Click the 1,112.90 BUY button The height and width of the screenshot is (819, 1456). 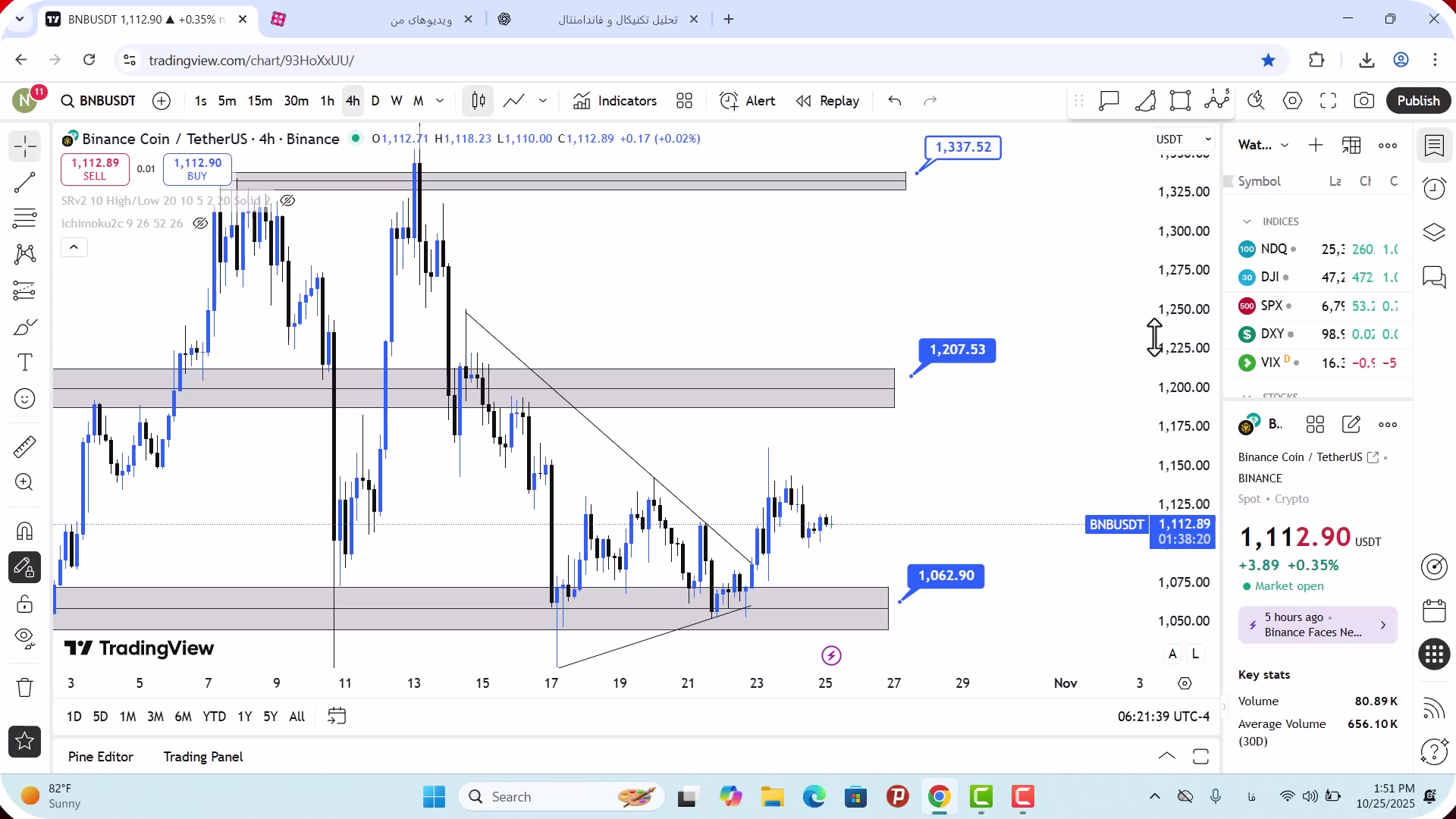(197, 169)
